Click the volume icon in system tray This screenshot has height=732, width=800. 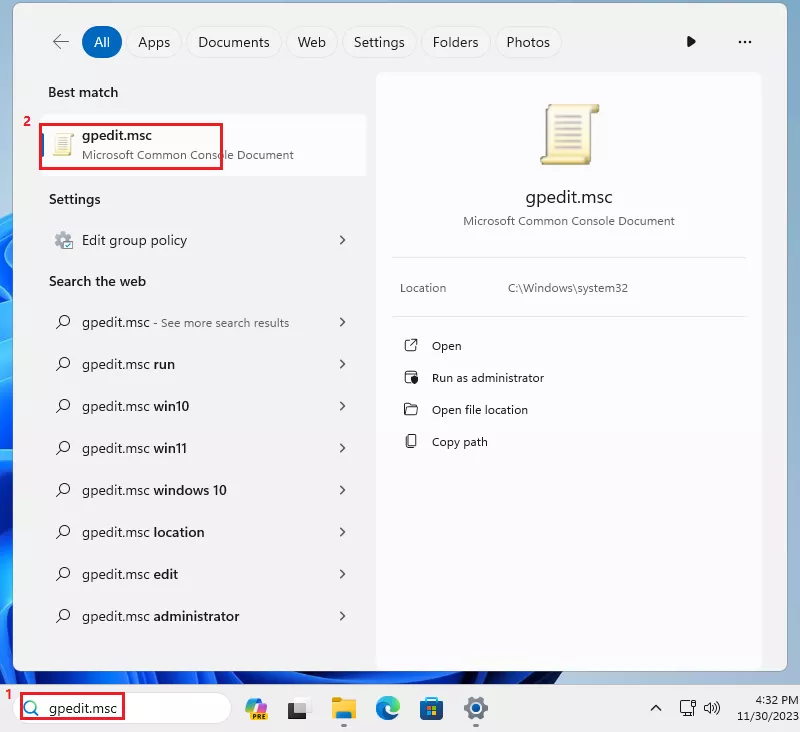(713, 708)
